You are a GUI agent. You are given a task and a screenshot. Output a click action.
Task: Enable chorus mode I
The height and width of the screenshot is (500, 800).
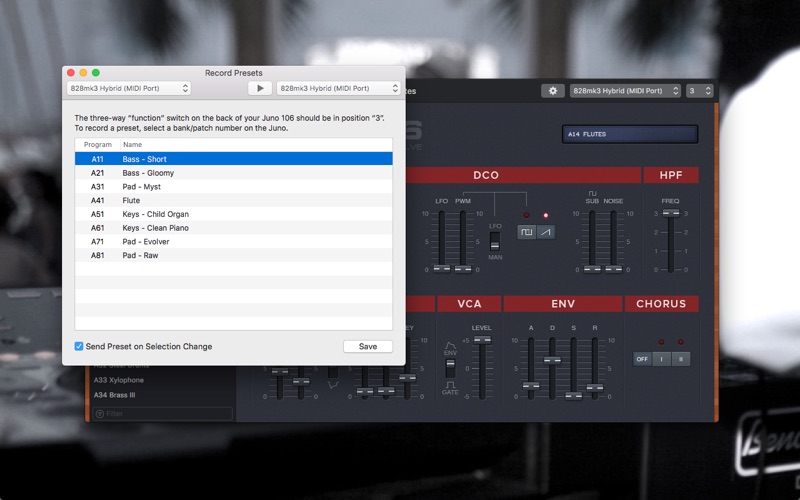(660, 359)
